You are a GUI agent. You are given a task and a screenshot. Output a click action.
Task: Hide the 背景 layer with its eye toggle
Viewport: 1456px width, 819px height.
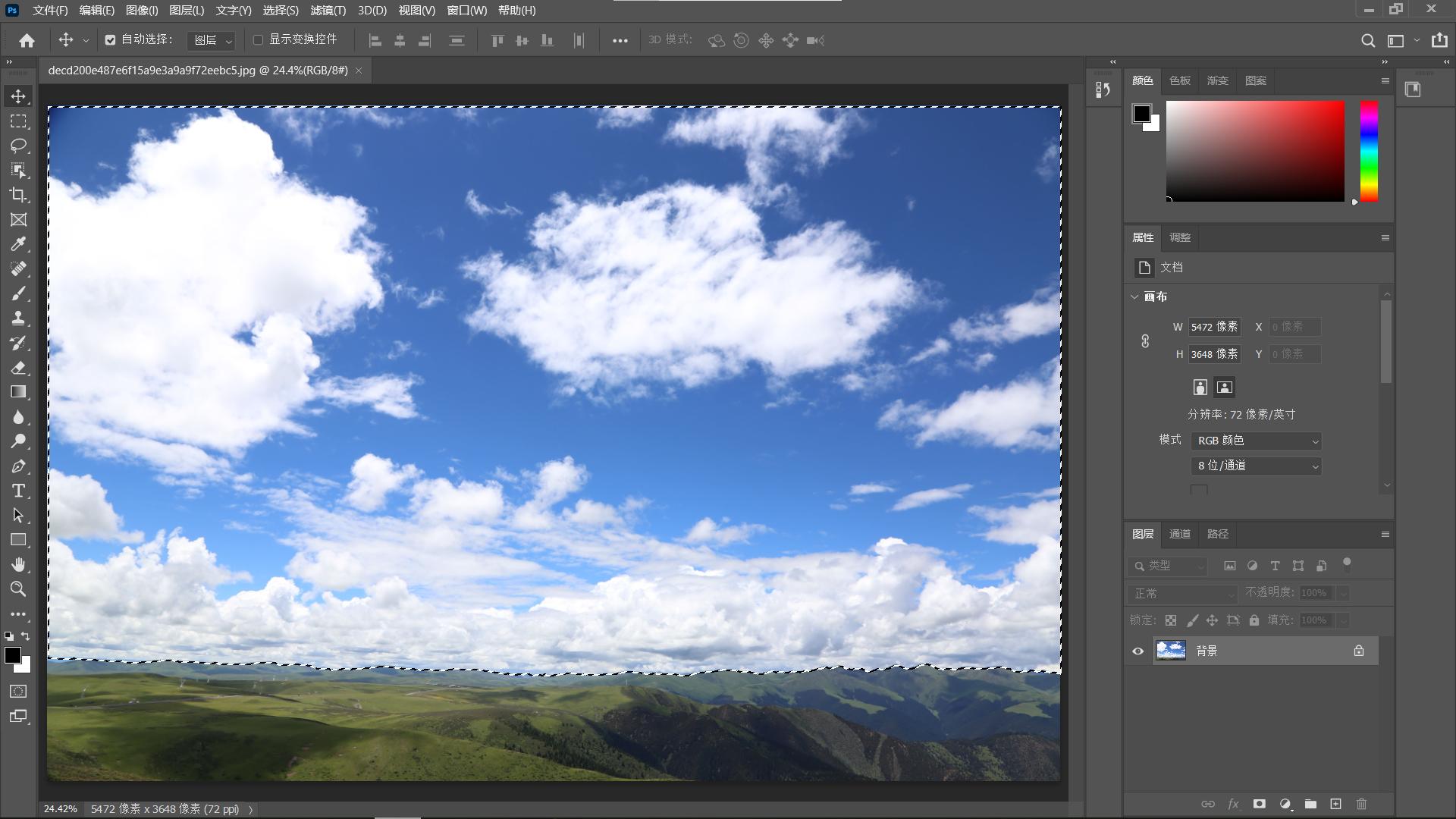tap(1137, 651)
